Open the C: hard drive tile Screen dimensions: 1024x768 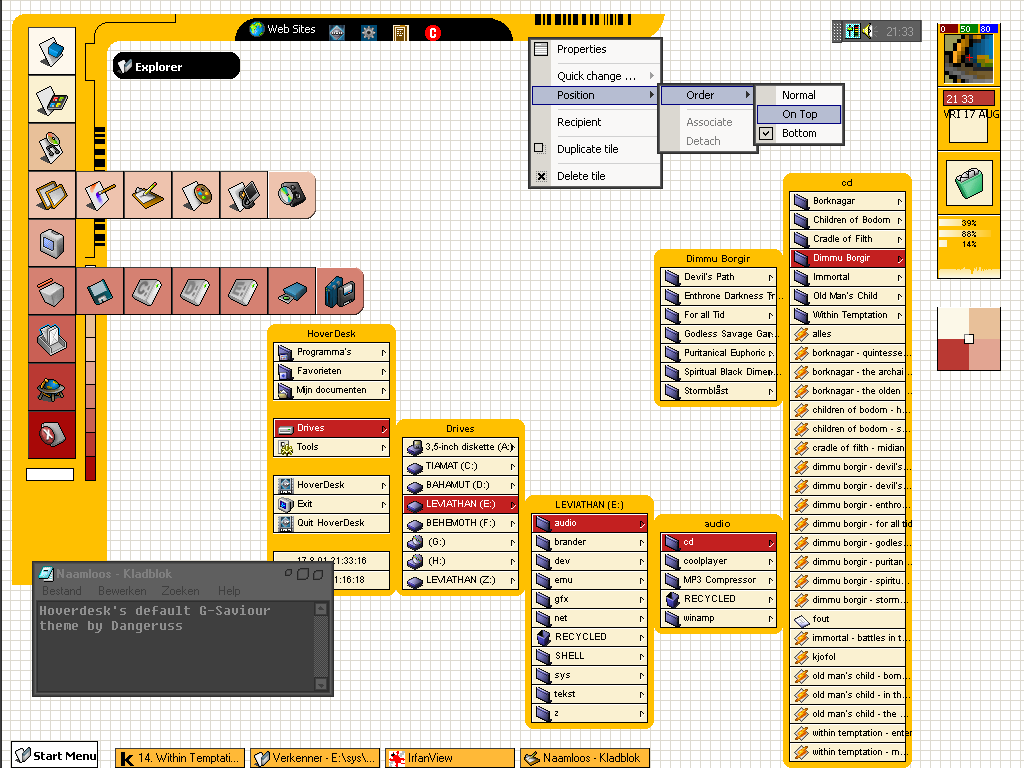click(x=148, y=291)
